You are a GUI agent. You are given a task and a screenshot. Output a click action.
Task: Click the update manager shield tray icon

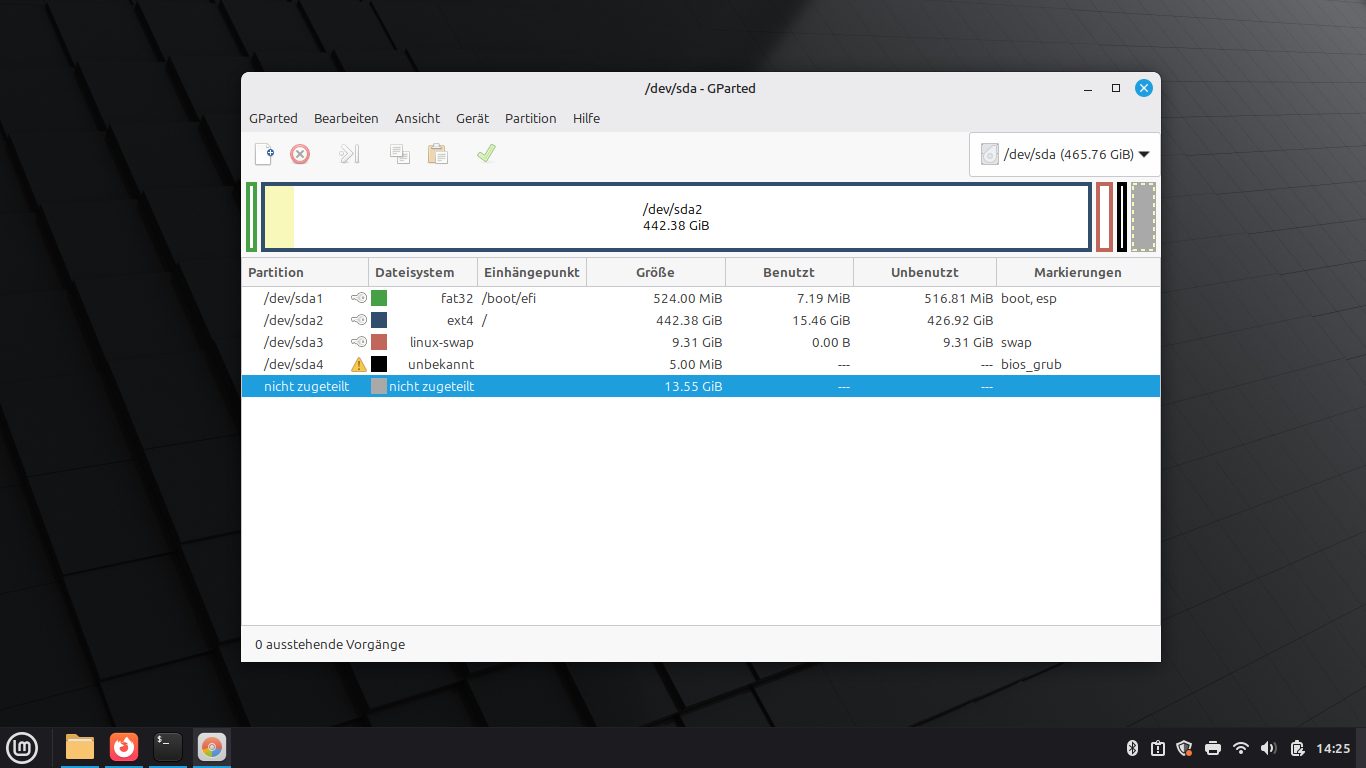pyautogui.click(x=1185, y=747)
